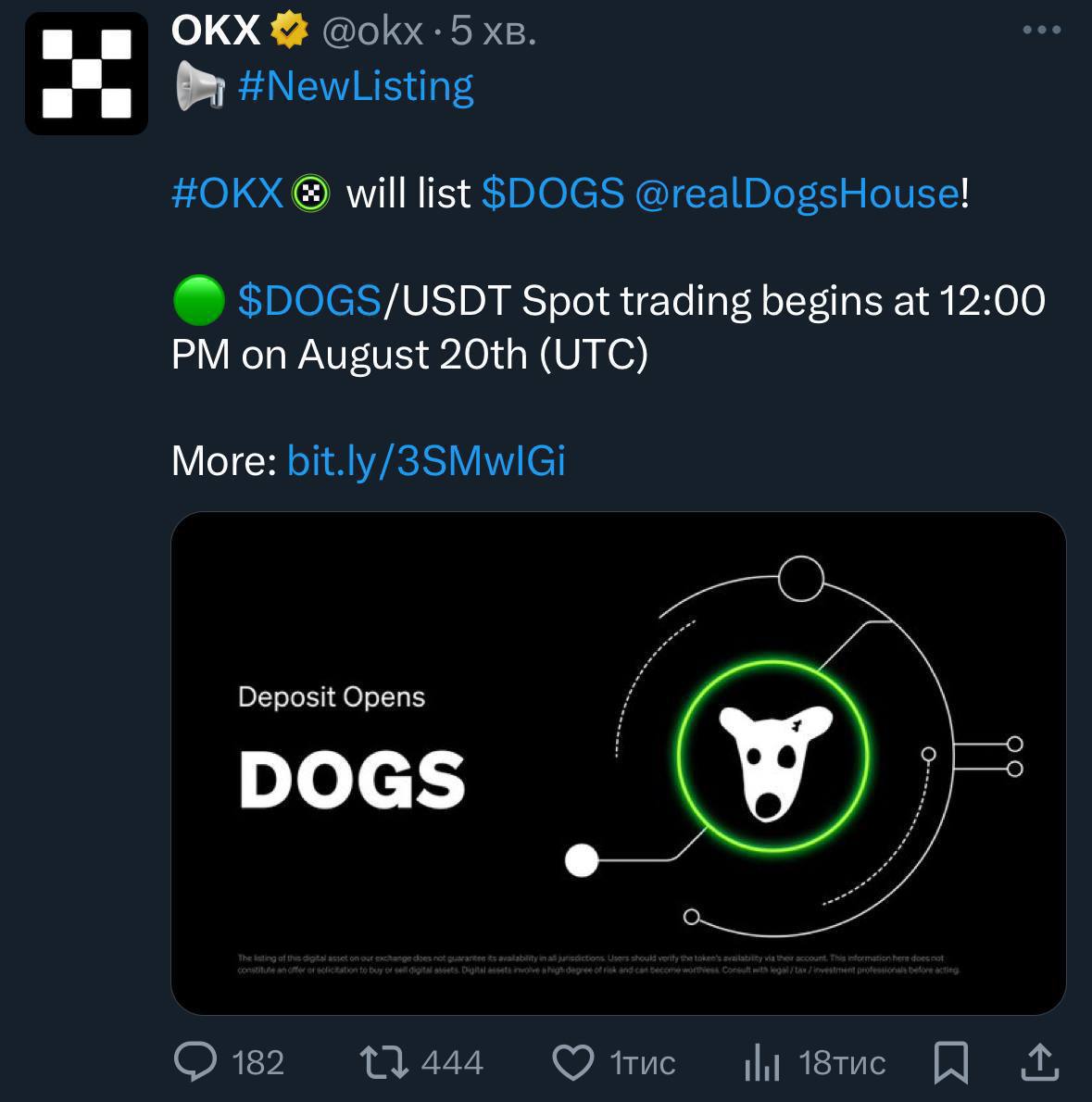1092x1102 pixels.
Task: Open the three-dot more options menu
Action: (x=1042, y=31)
